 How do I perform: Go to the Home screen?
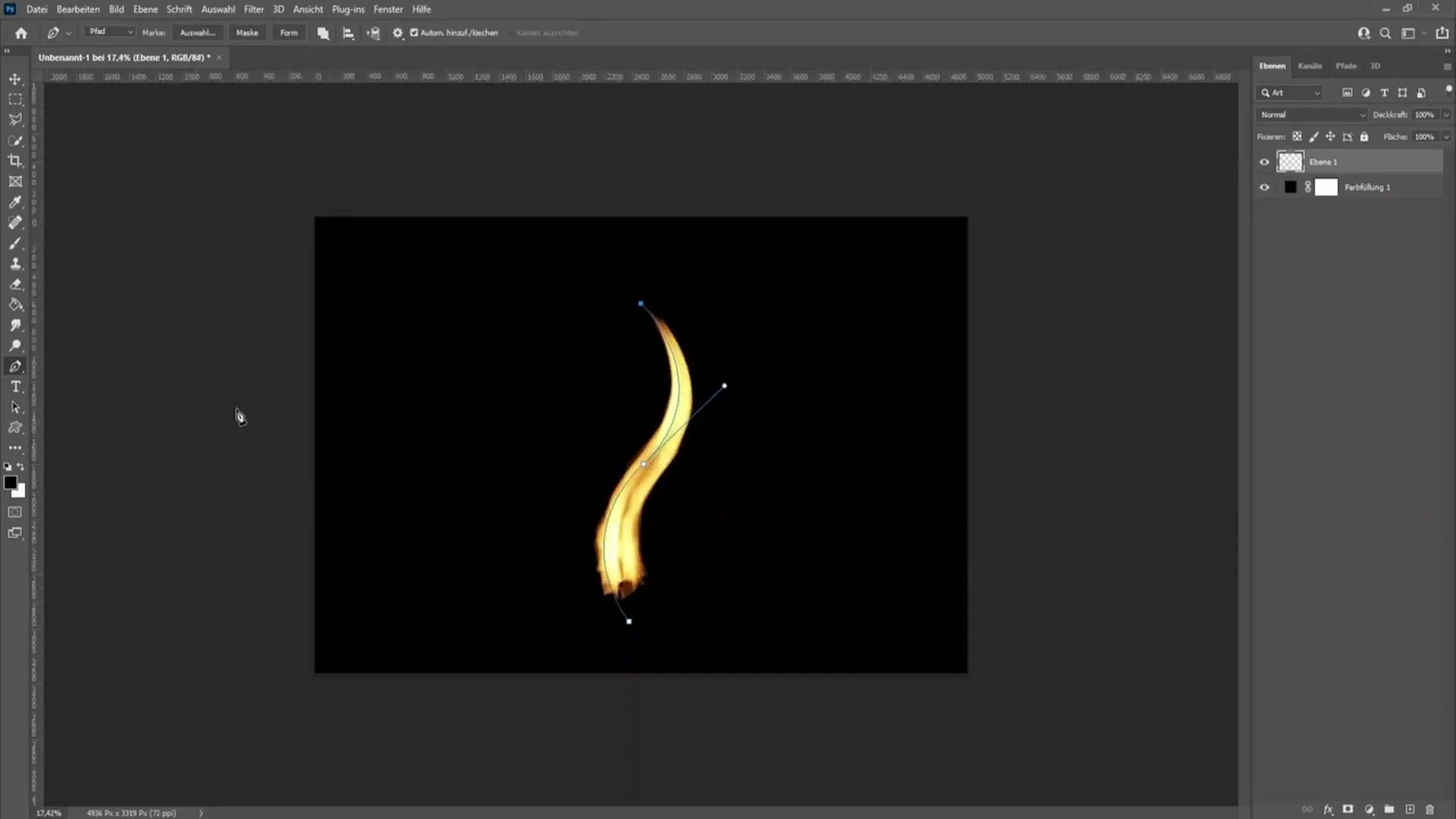coord(21,33)
